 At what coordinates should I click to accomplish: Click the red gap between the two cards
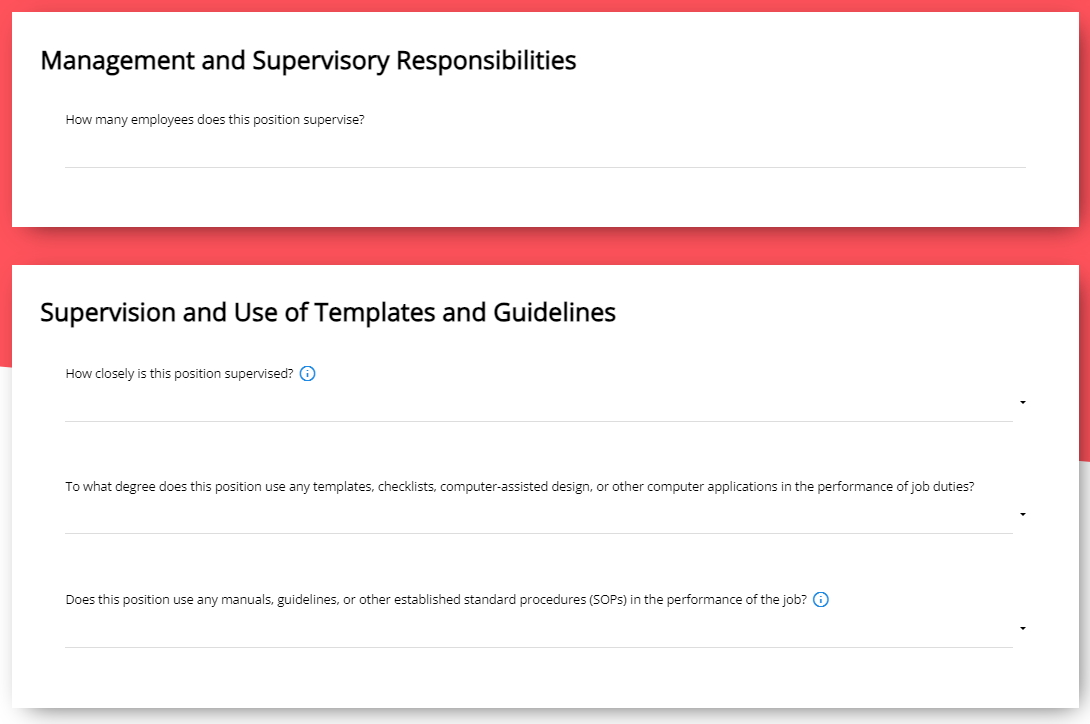(x=545, y=246)
